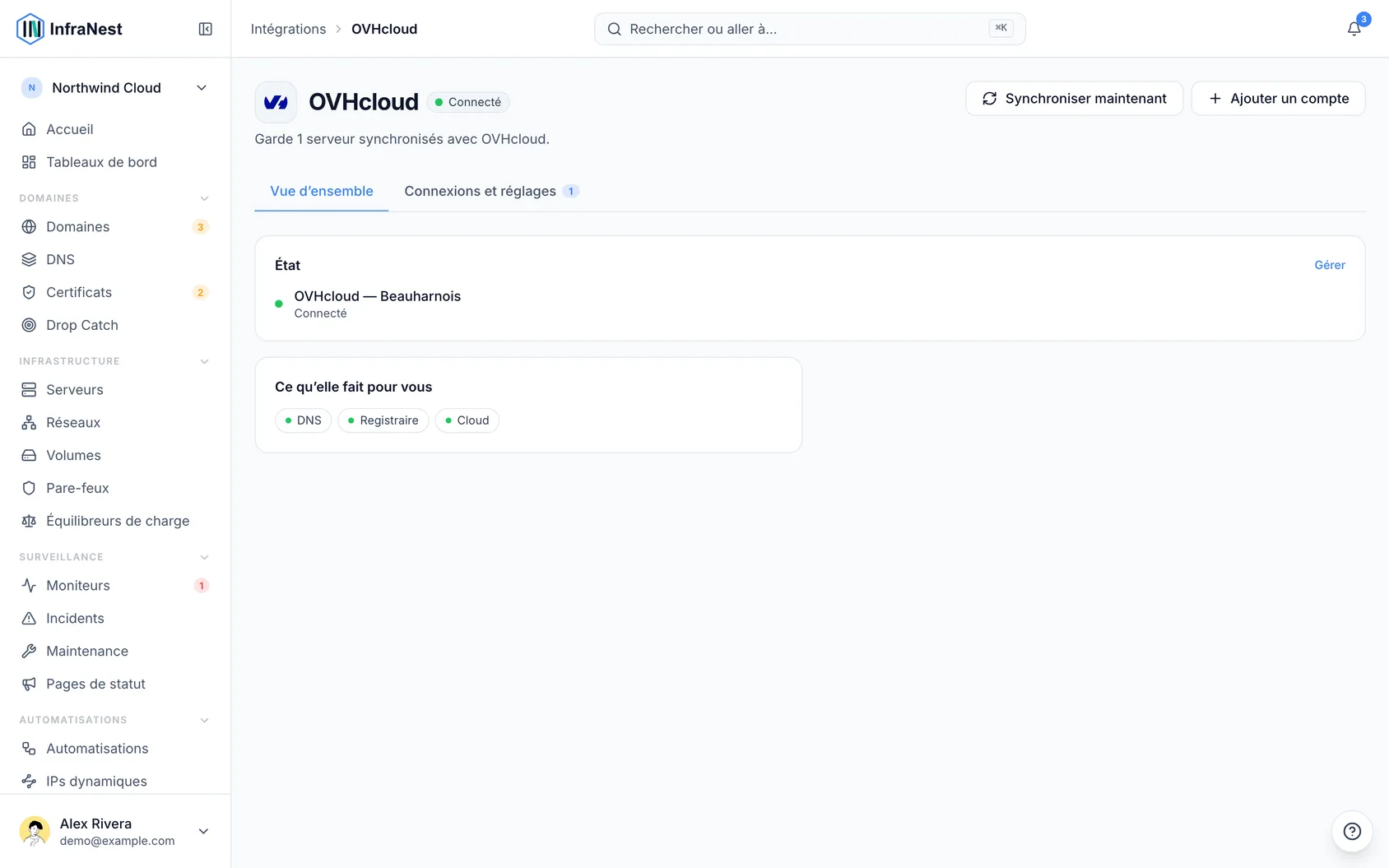Click the Certificats badge showing 2

click(200, 293)
